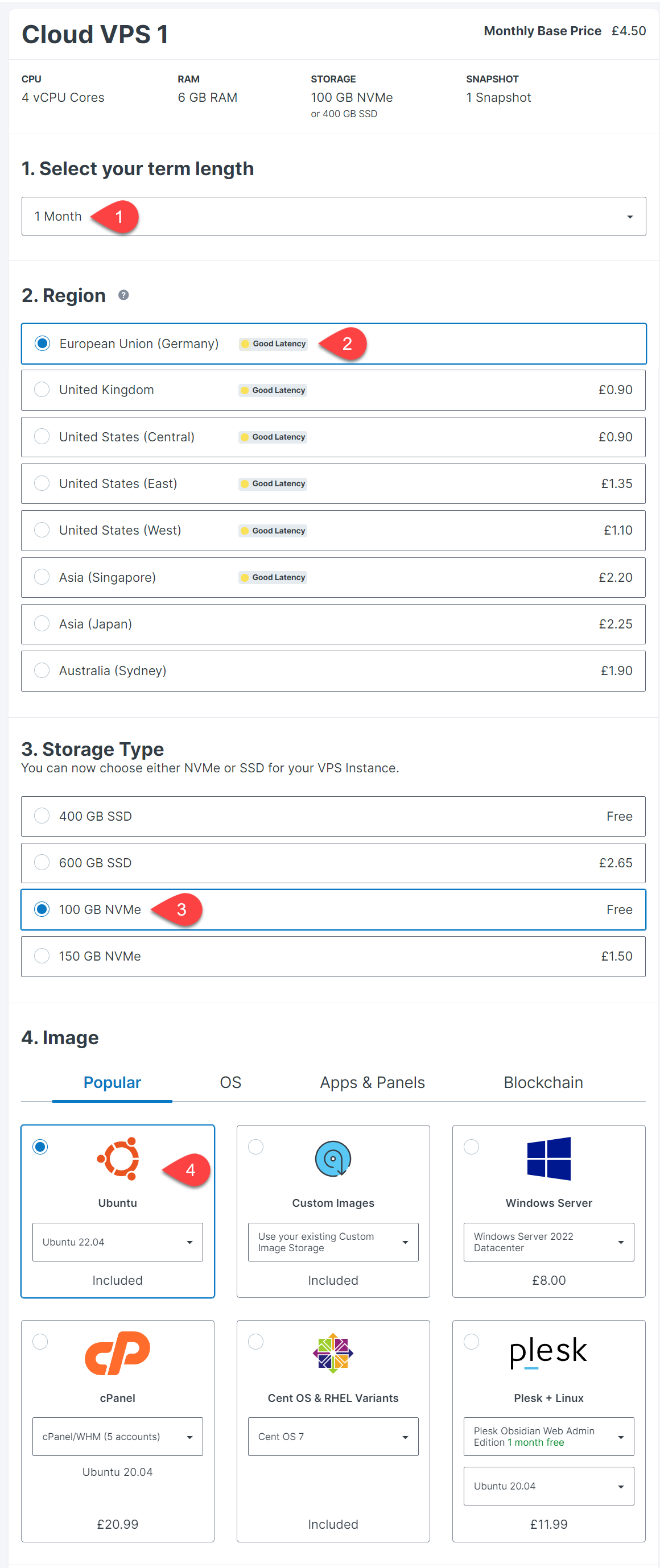Click the Plesk logo
The image size is (660, 1568).
548,1351
